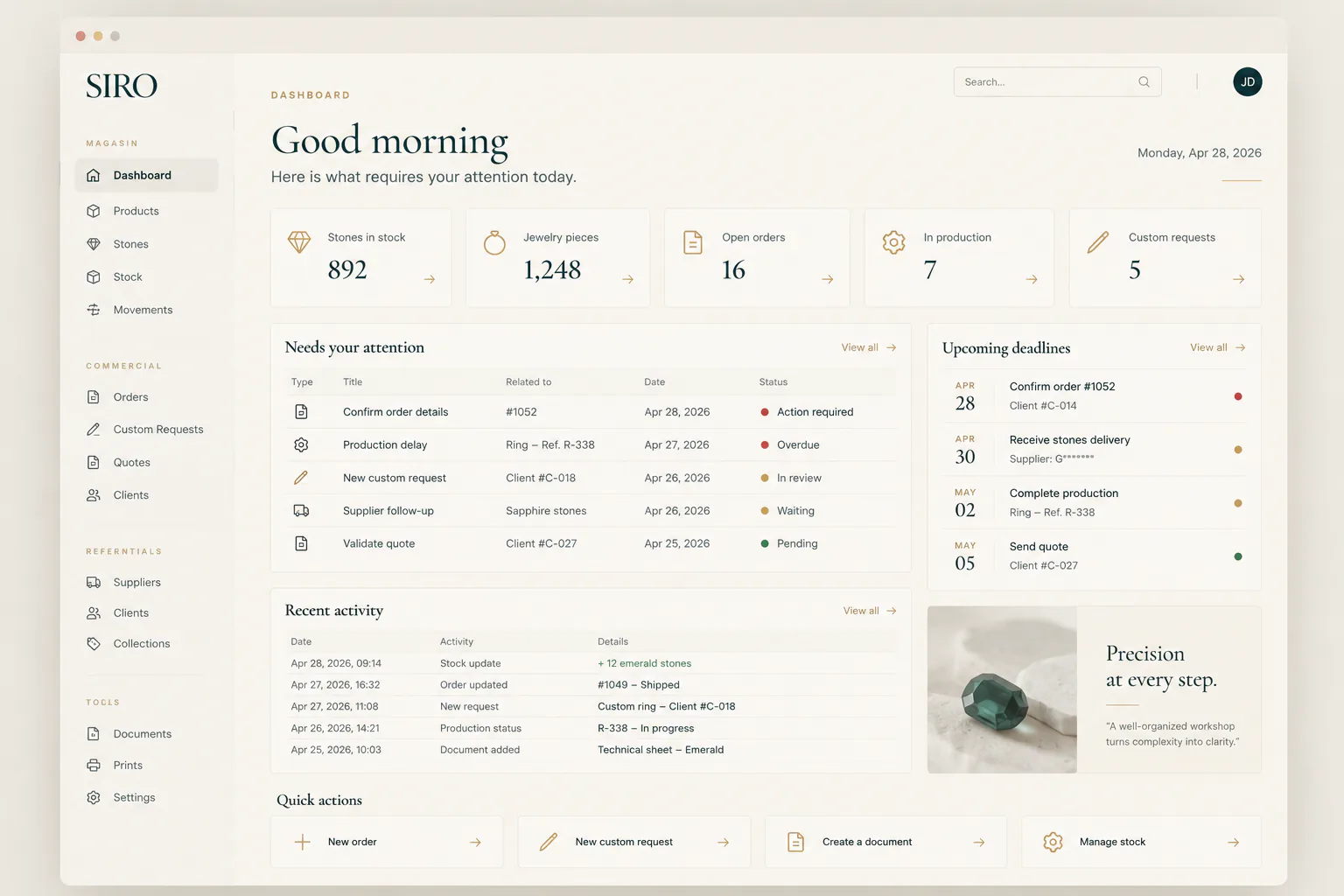
Task: Click the Create a document quick action
Action: coord(885,842)
